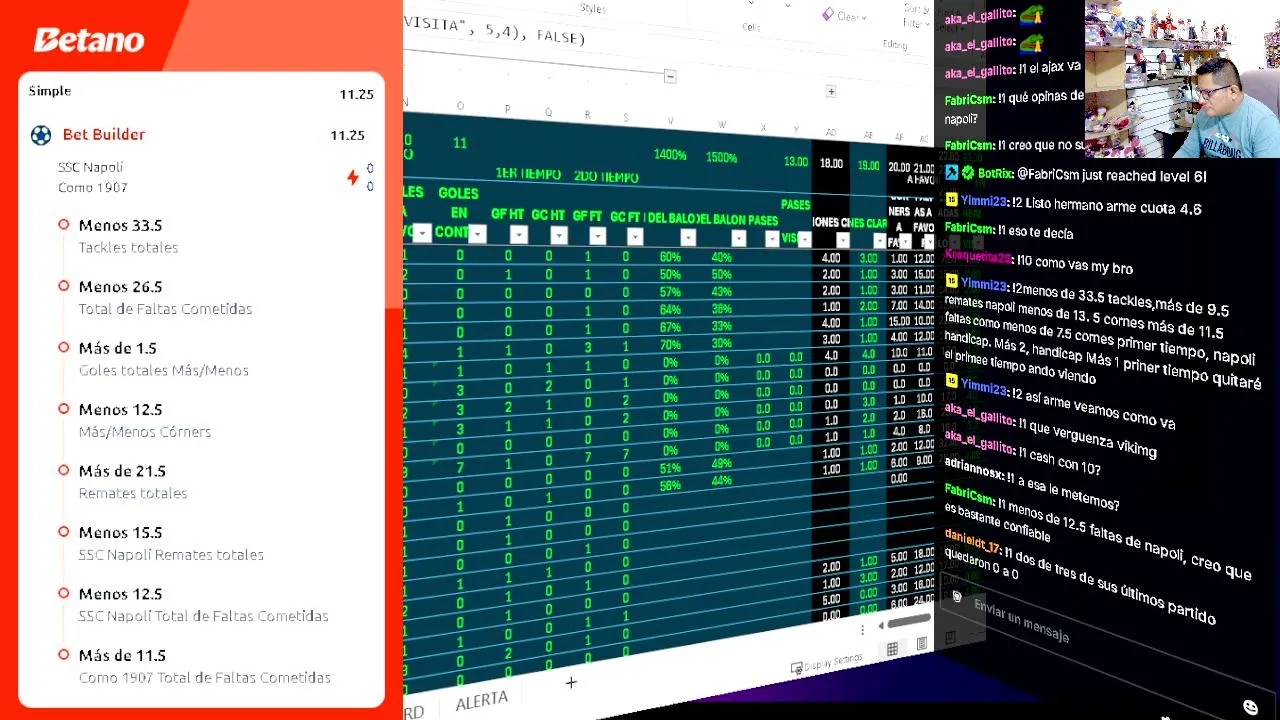
Task: Open the GC FT column filter dropdown
Action: tap(635, 236)
